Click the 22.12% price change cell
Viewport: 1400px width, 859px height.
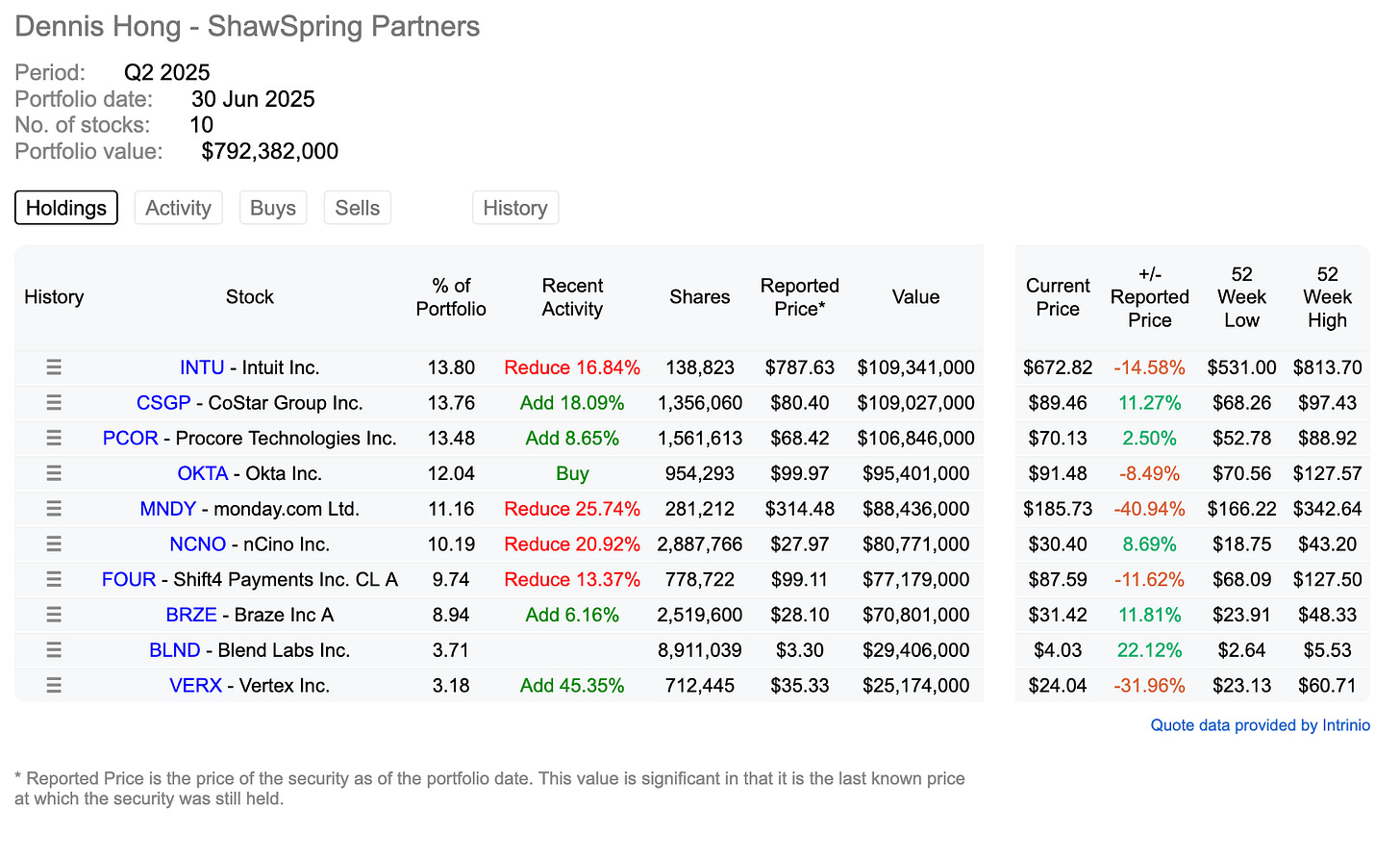point(1149,650)
